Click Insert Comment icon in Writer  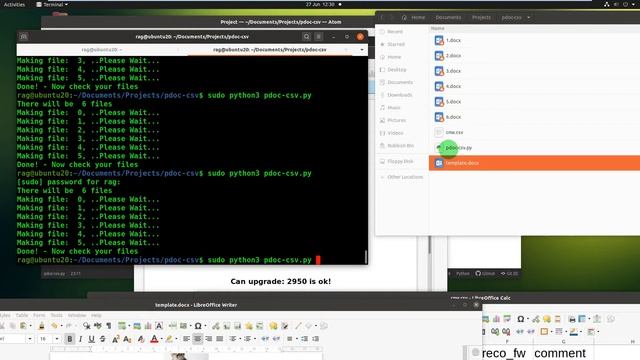pyautogui.click(x=273, y=326)
